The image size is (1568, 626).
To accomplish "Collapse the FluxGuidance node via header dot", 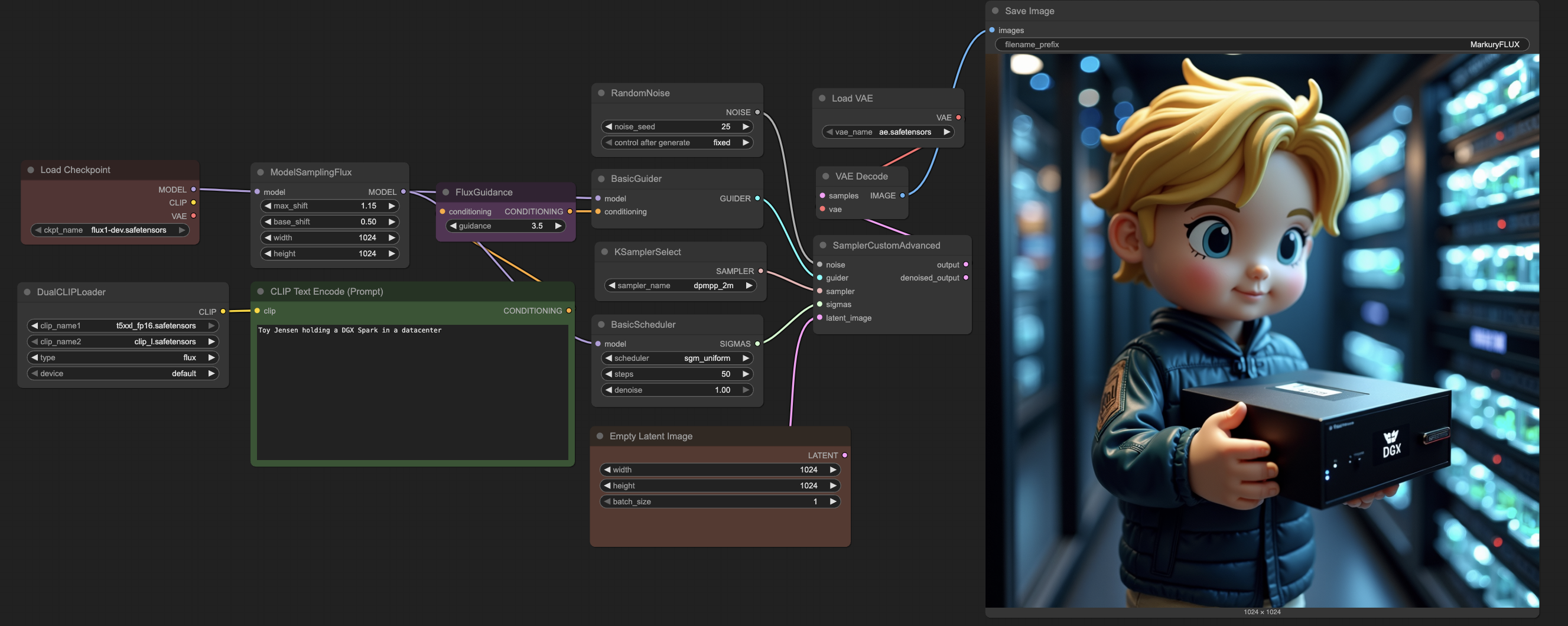I will [x=446, y=191].
